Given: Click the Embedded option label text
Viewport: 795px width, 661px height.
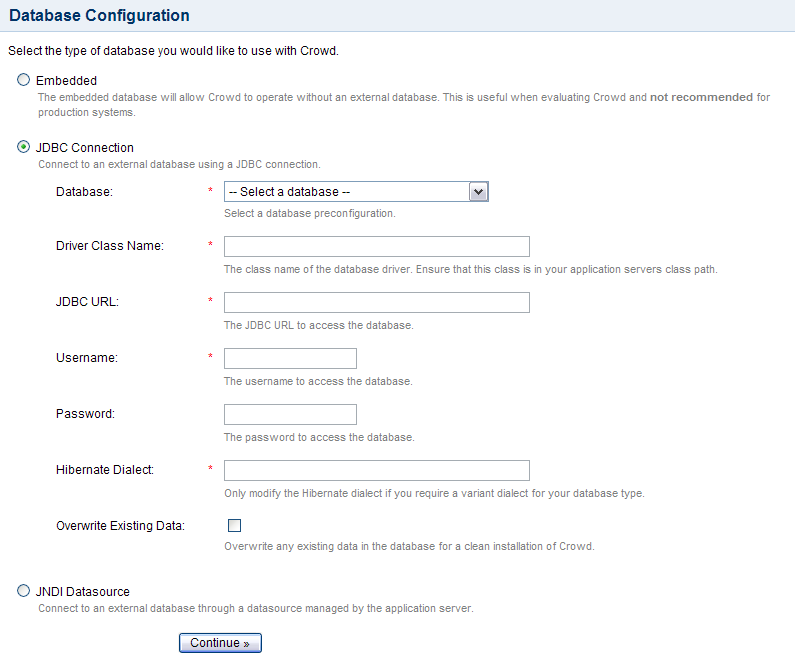Looking at the screenshot, I should 66,81.
